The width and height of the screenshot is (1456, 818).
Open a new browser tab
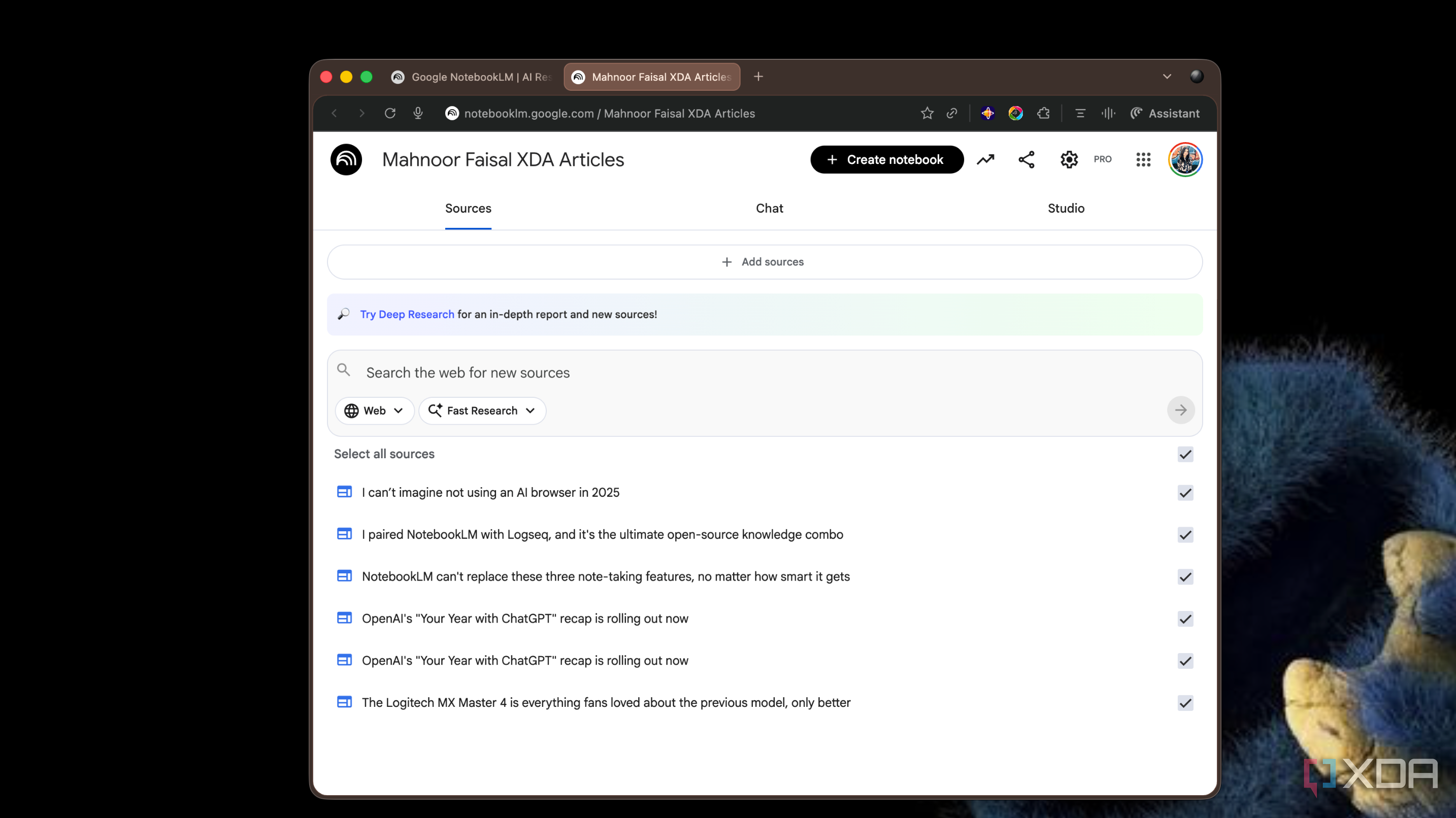tap(758, 76)
